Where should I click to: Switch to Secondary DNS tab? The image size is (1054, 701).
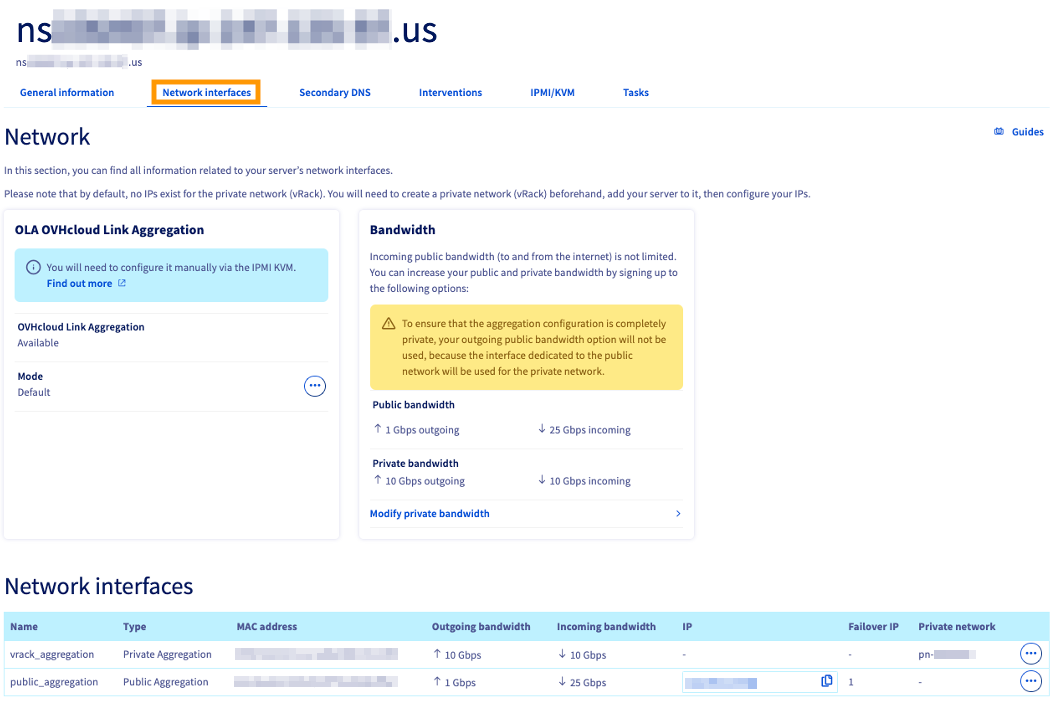click(335, 93)
